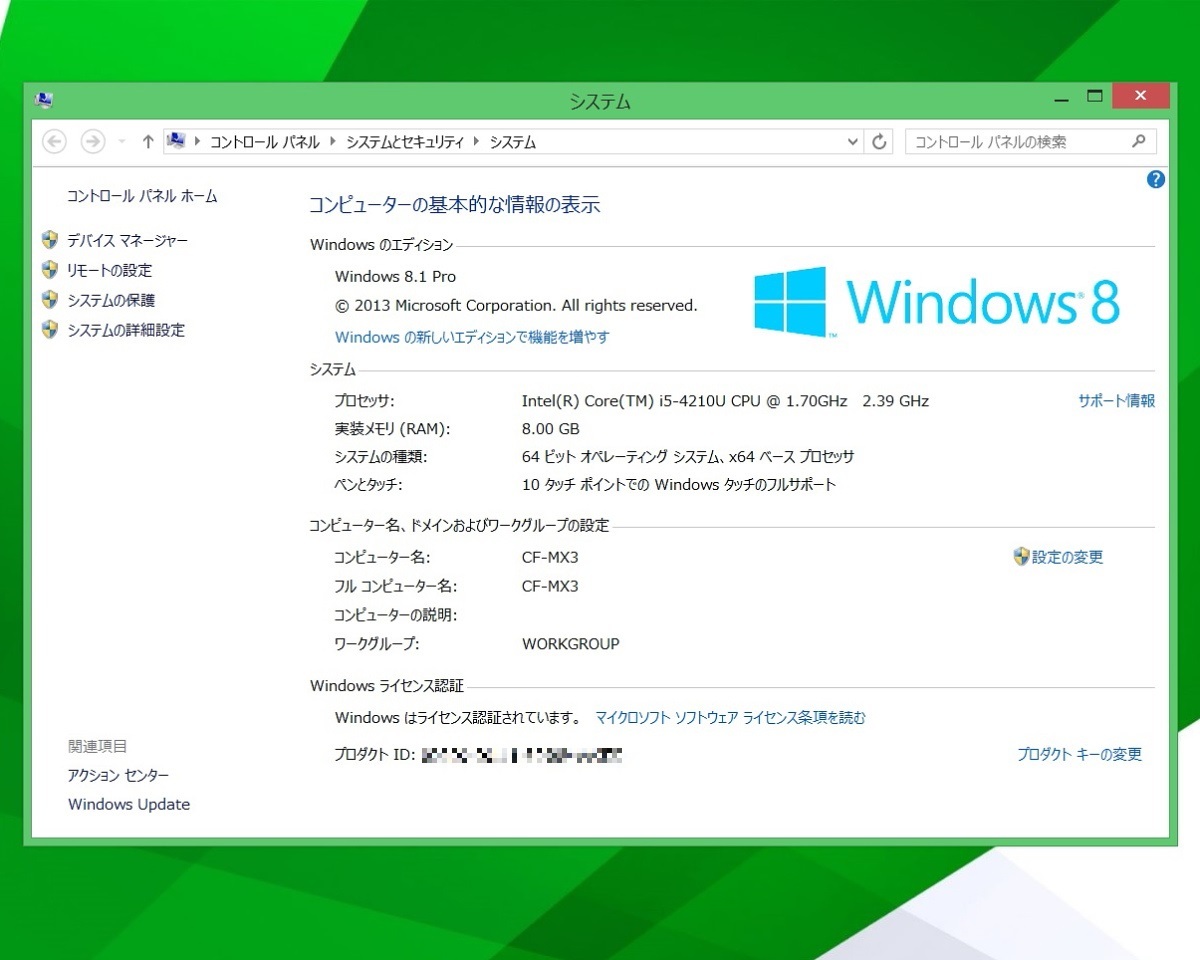Click the 10 タッチ ポイント pen and touch value
Viewport: 1200px width, 960px height.
(679, 485)
